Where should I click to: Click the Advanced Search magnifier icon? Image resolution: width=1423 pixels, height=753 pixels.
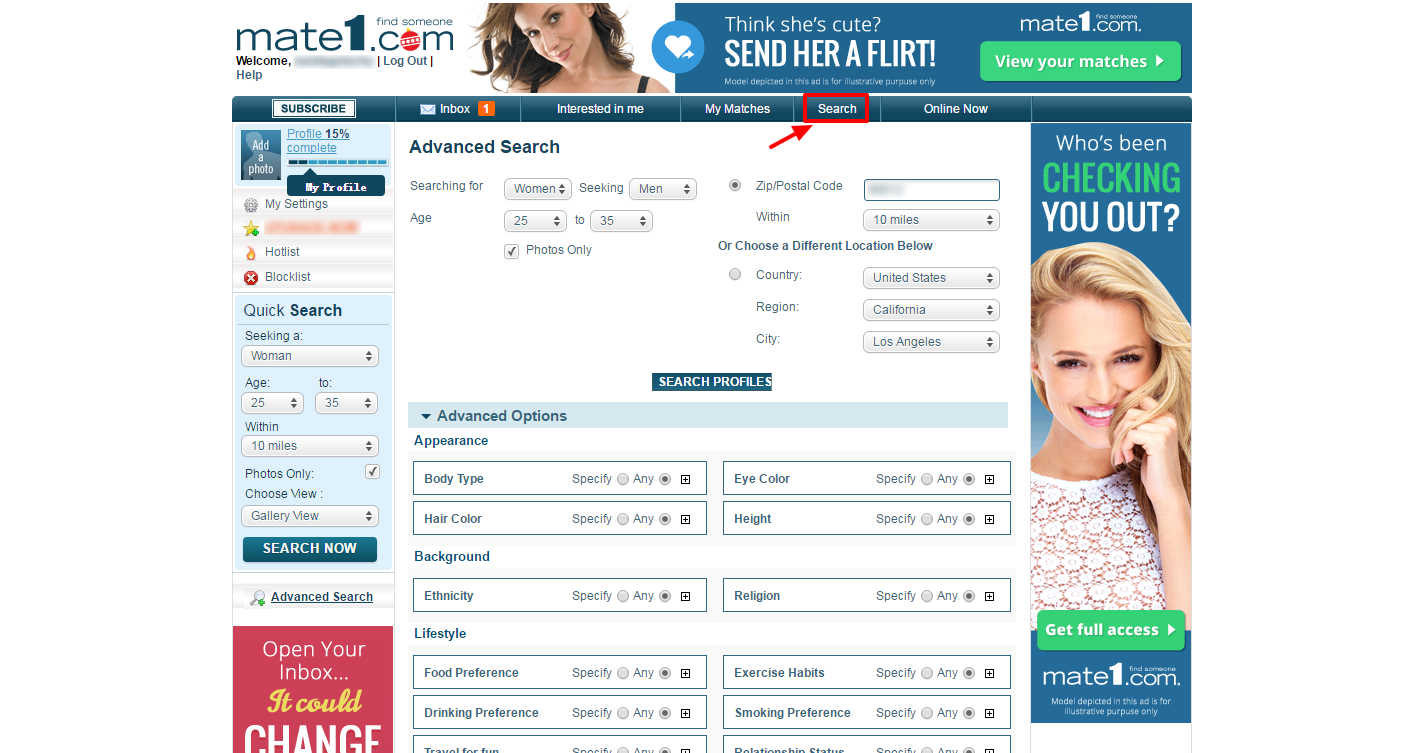258,597
